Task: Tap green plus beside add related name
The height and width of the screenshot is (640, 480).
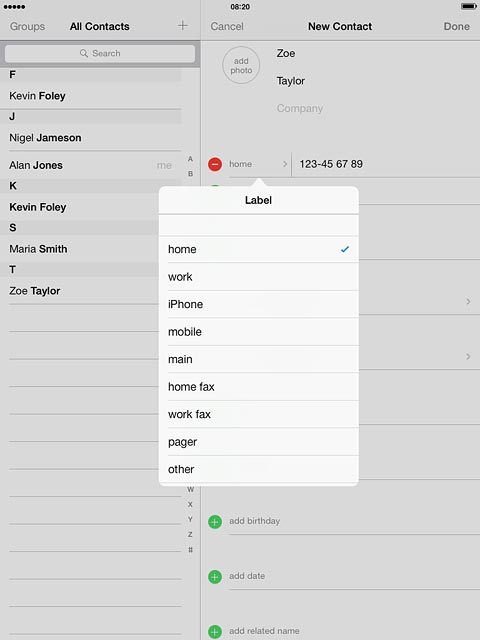Action: (x=215, y=631)
